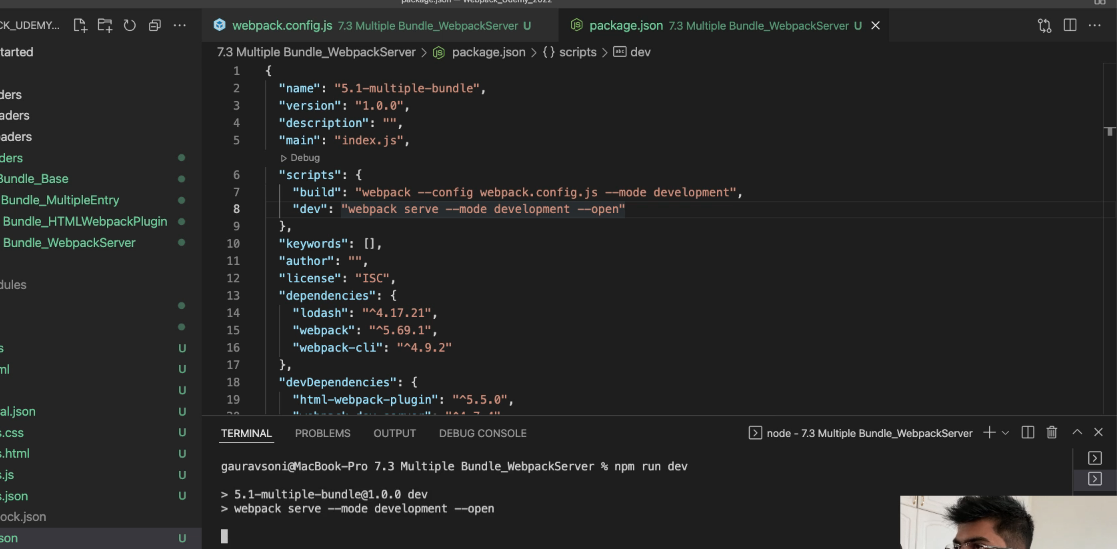The width and height of the screenshot is (1117, 549).
Task: Create a new terminal with plus icon
Action: (x=989, y=432)
